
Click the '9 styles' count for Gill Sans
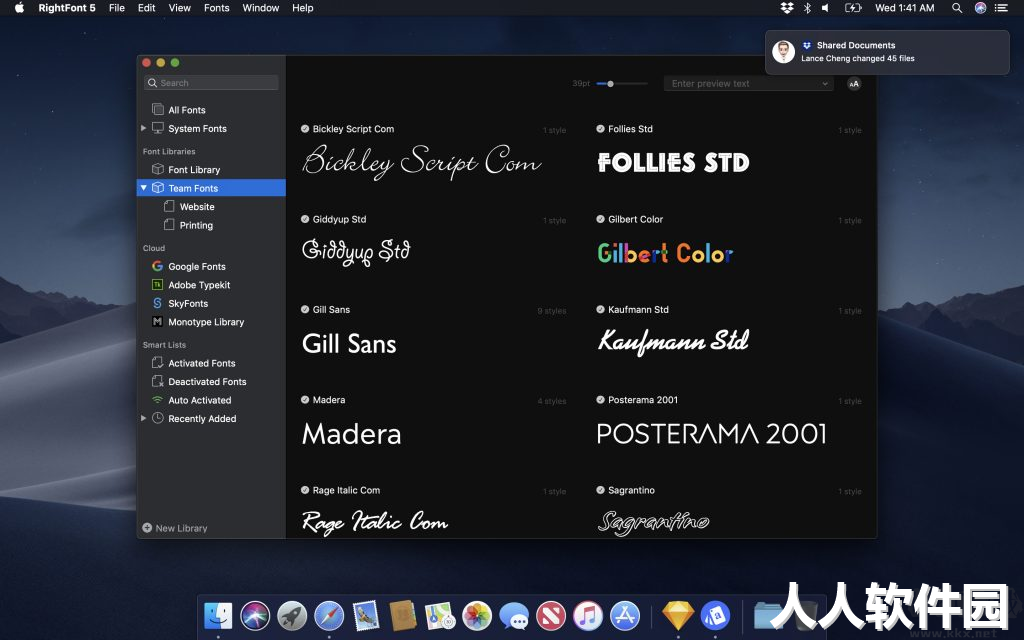552,311
